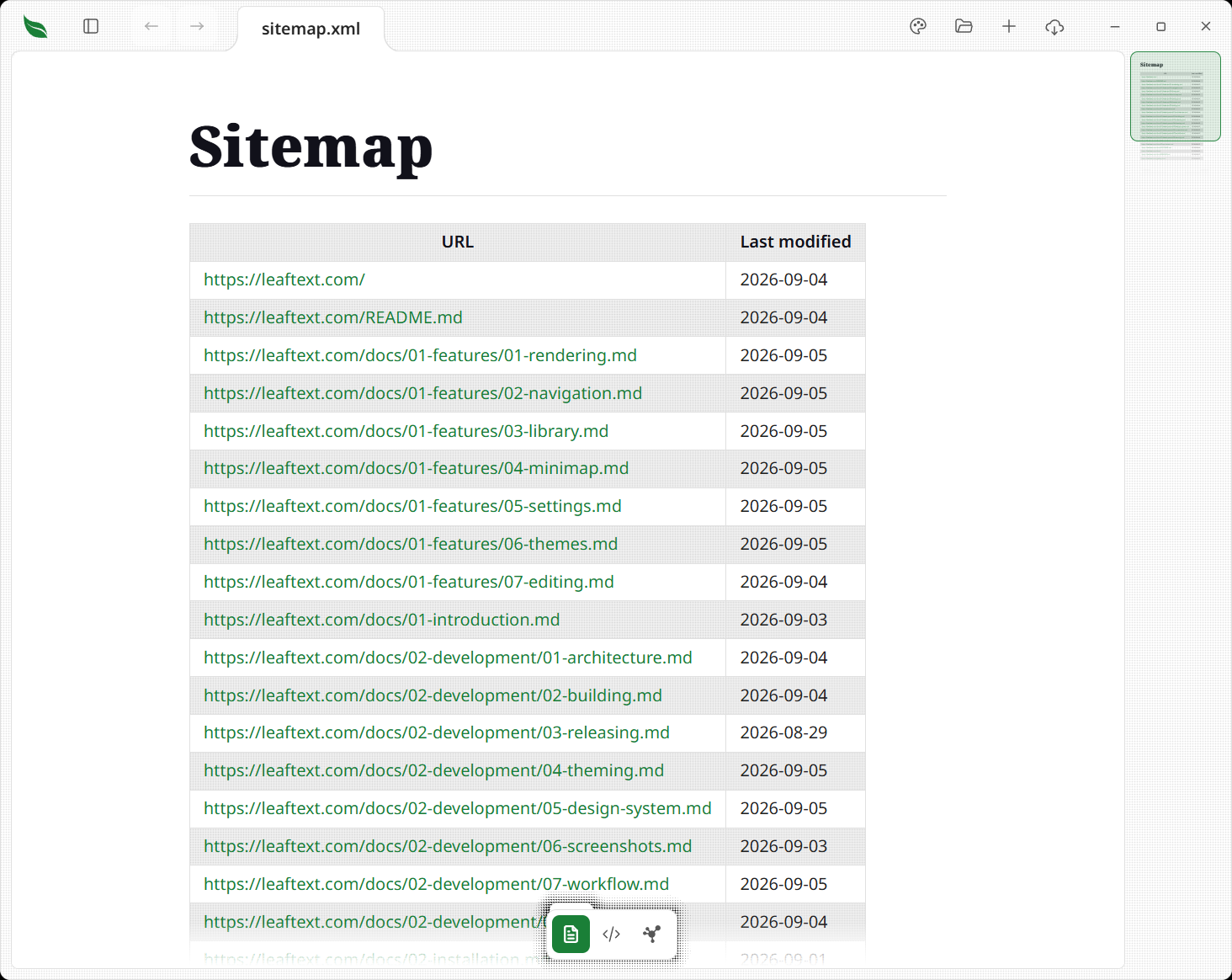Select date in 01-introduction.md row

point(783,620)
